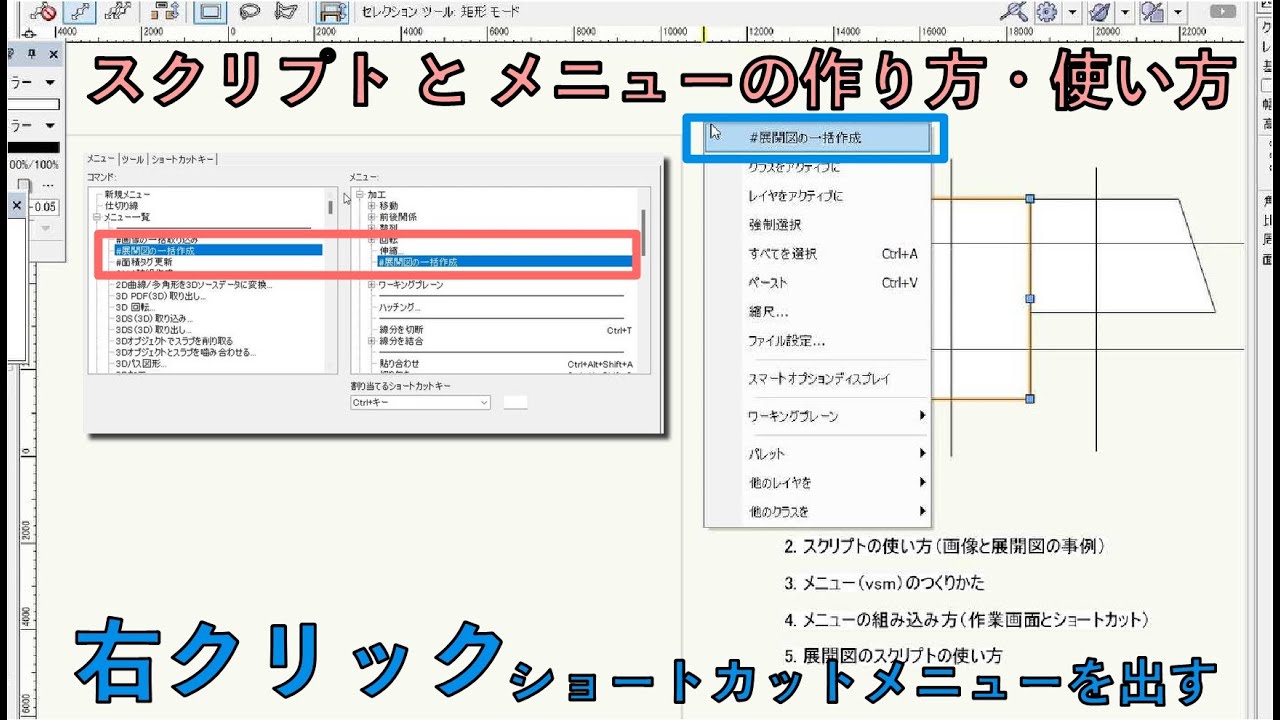Open the Ctrl+キー shortcut assignment dropdown
1280x720 pixels.
pos(485,402)
